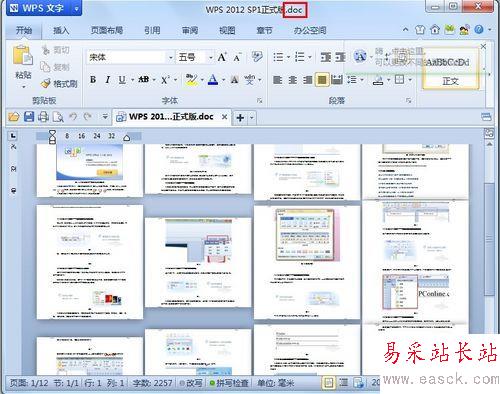Screen dimensions: 500x394
Task: Decrease the paragraph indent
Action: point(326,57)
